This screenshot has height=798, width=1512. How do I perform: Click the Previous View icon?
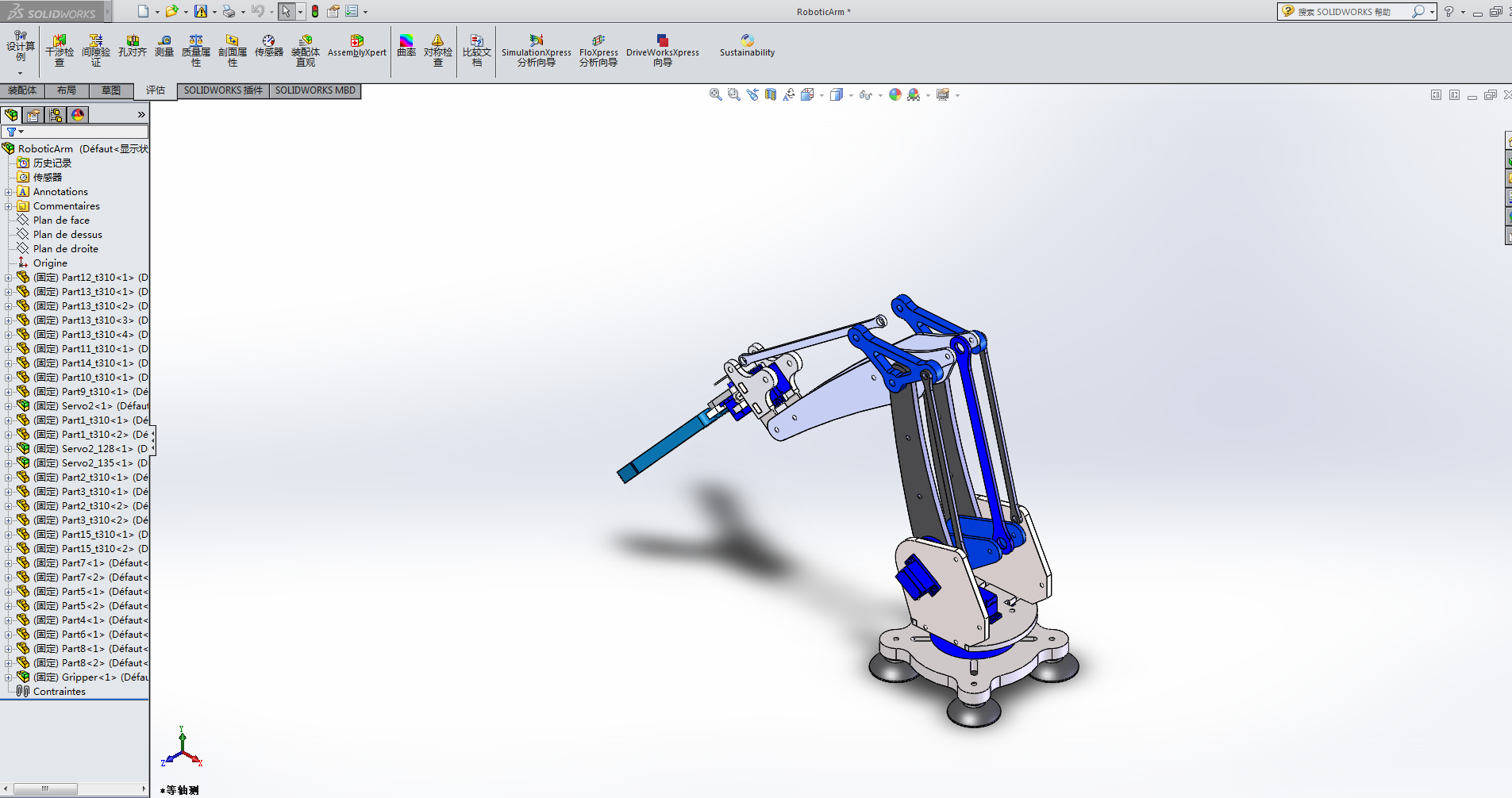pyautogui.click(x=752, y=94)
